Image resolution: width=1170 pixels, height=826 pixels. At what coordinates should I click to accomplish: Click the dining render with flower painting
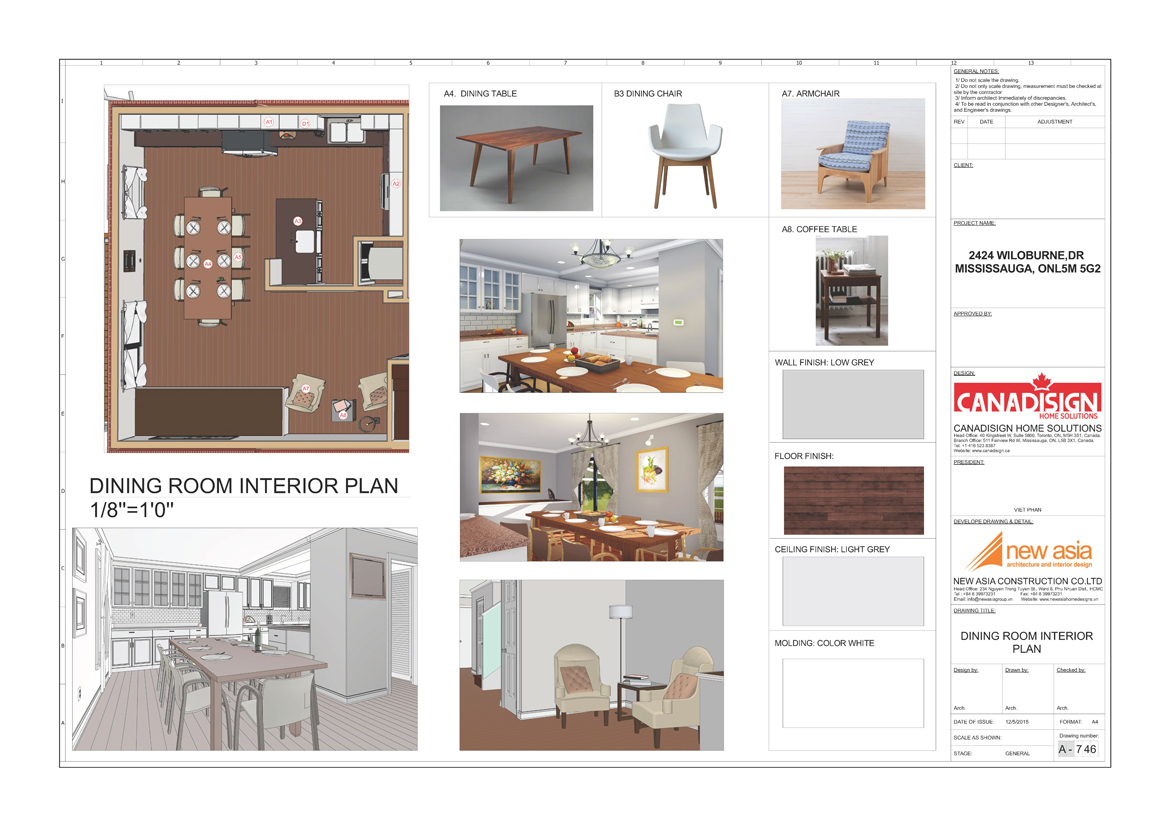[591, 487]
